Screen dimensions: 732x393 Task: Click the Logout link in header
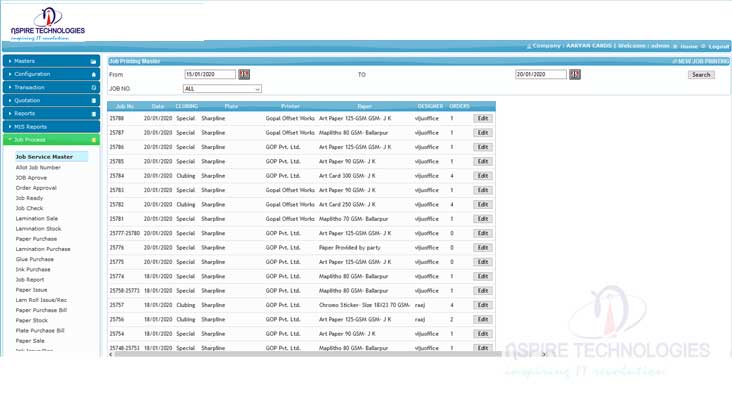click(718, 46)
